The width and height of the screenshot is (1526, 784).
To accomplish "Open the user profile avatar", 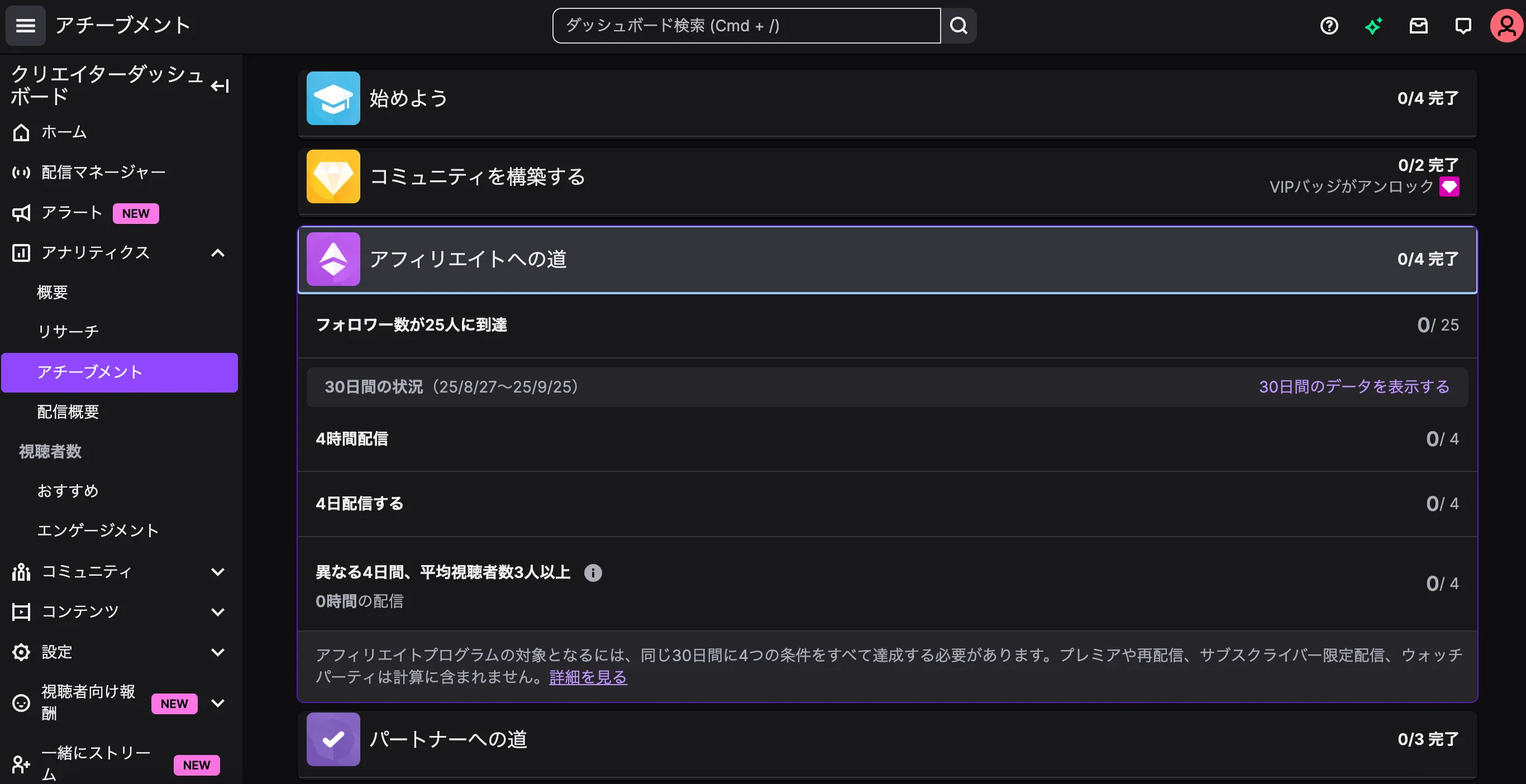I will pyautogui.click(x=1506, y=26).
